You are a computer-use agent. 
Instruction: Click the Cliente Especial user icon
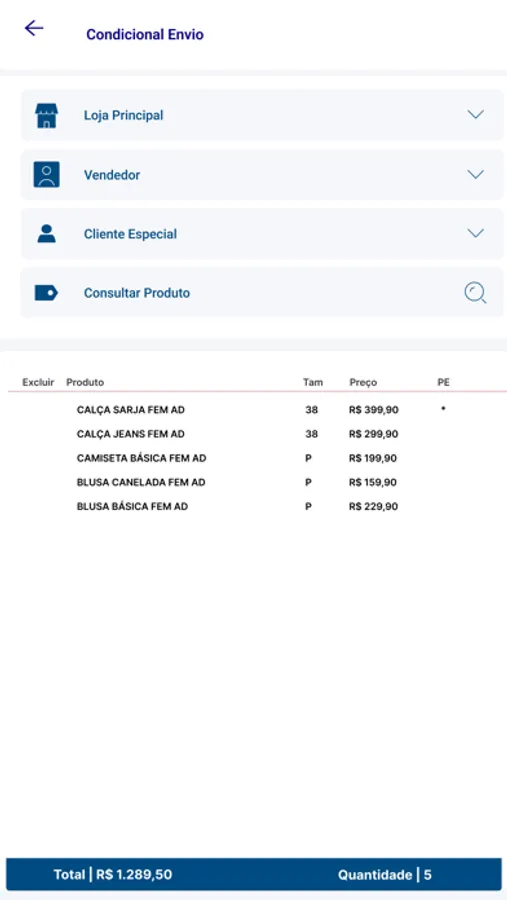pyautogui.click(x=47, y=234)
